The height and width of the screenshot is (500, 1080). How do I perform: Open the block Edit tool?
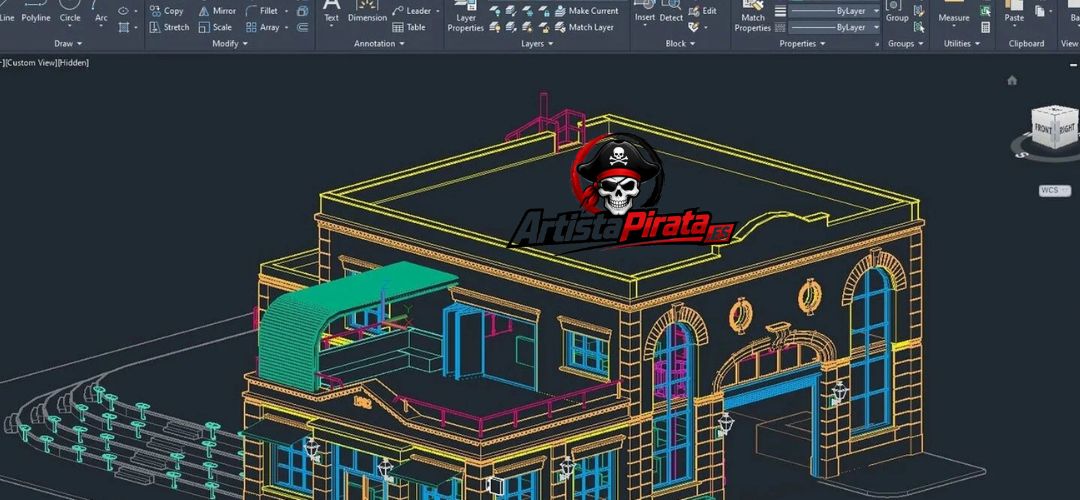point(703,11)
